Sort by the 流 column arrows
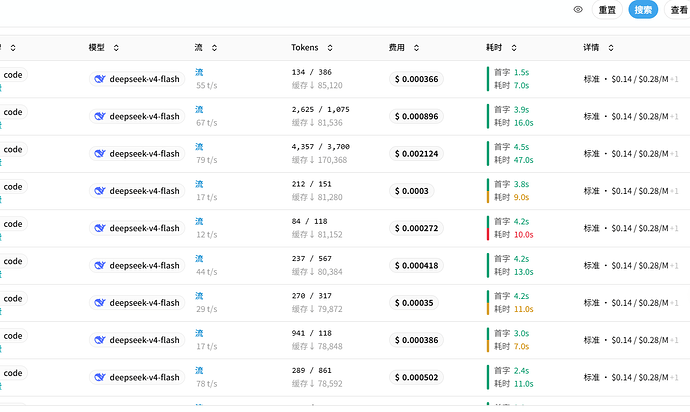Screen dimensions: 690x412 click(214, 48)
